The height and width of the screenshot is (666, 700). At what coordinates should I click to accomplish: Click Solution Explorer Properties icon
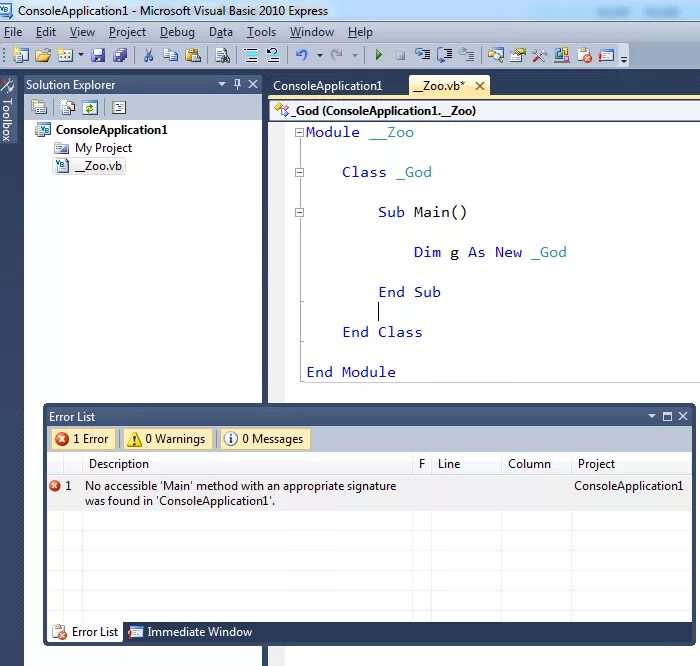(39, 107)
